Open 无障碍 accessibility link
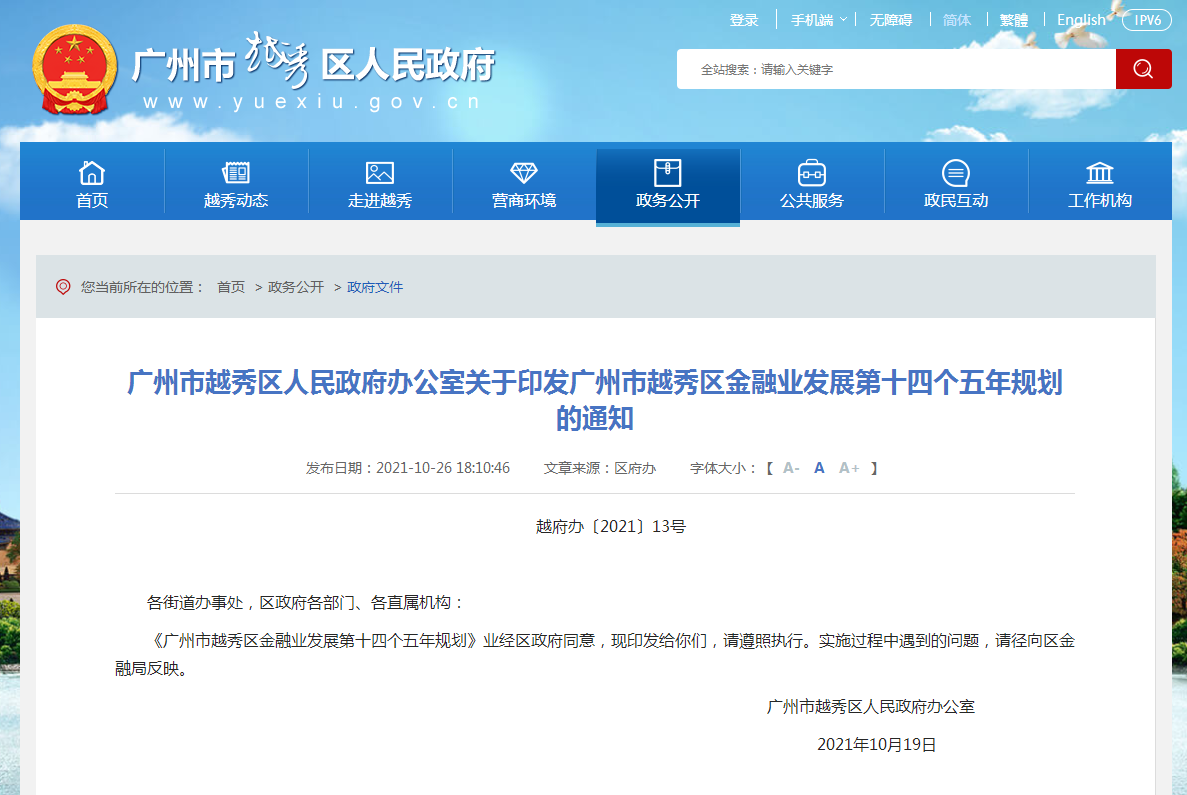 [x=890, y=20]
